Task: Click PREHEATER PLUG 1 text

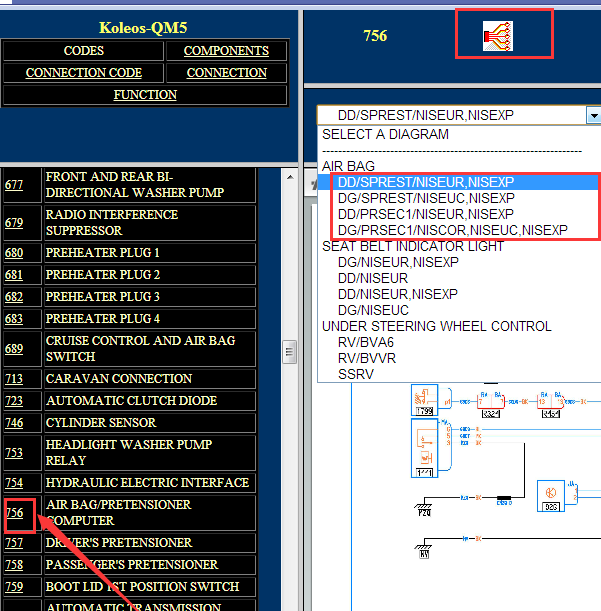Action: pos(103,253)
